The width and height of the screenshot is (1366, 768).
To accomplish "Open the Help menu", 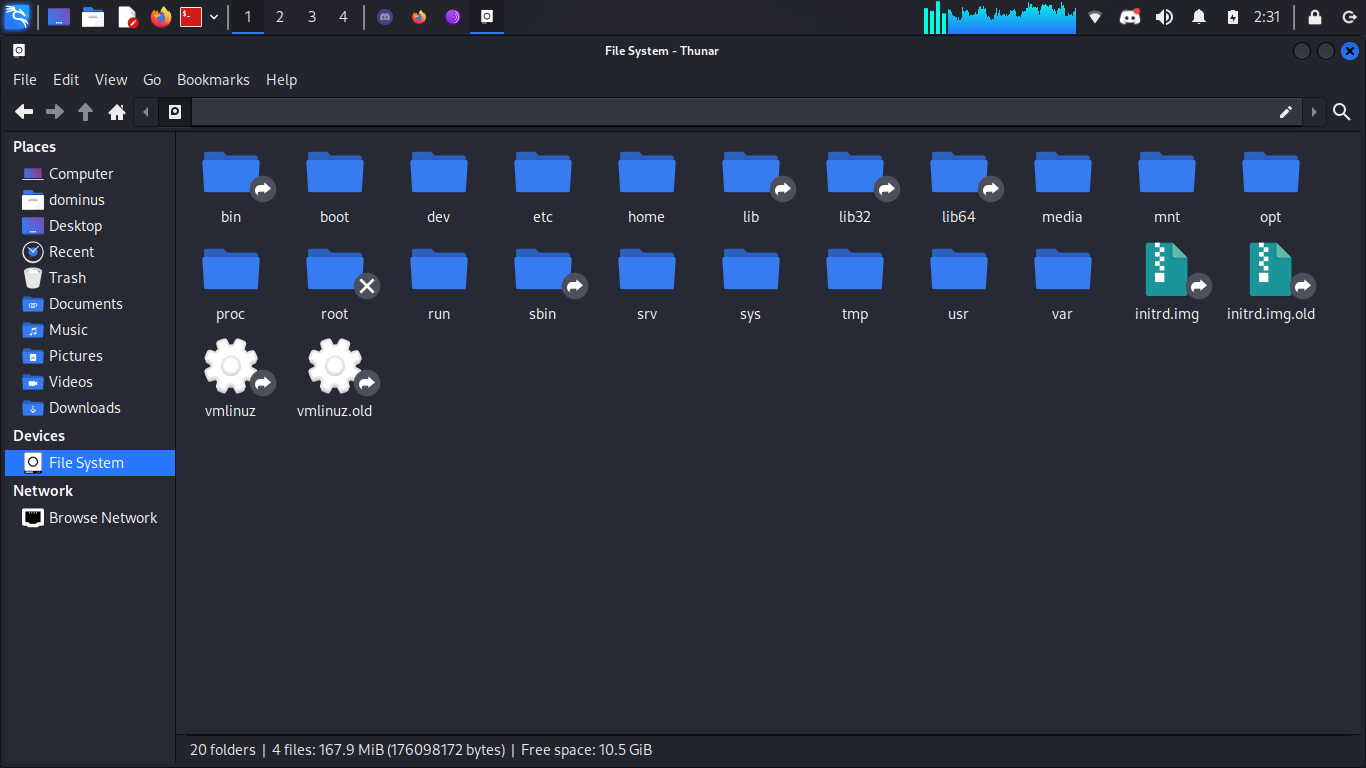I will point(282,80).
